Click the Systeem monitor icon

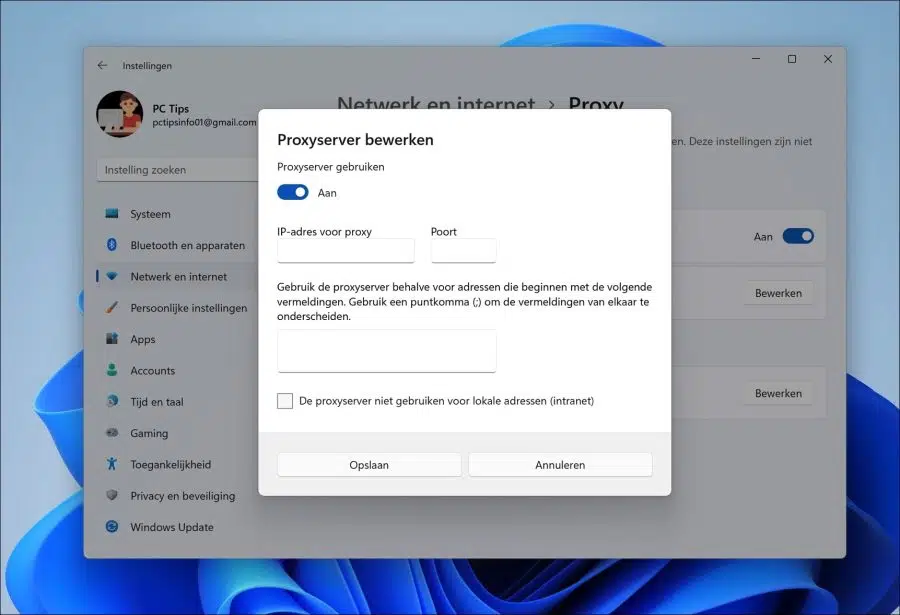[112, 214]
